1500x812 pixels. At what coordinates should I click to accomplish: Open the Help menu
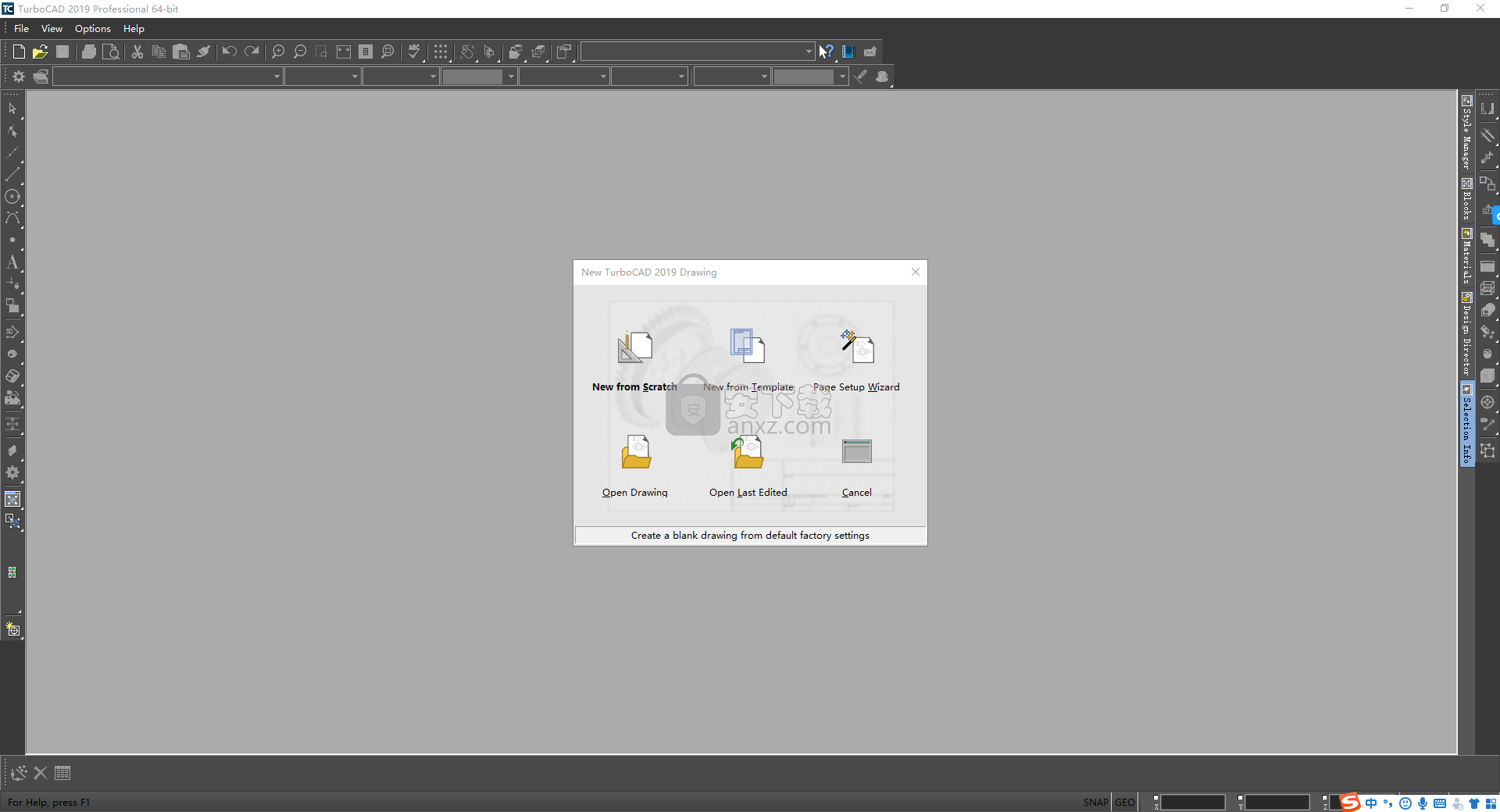[134, 28]
